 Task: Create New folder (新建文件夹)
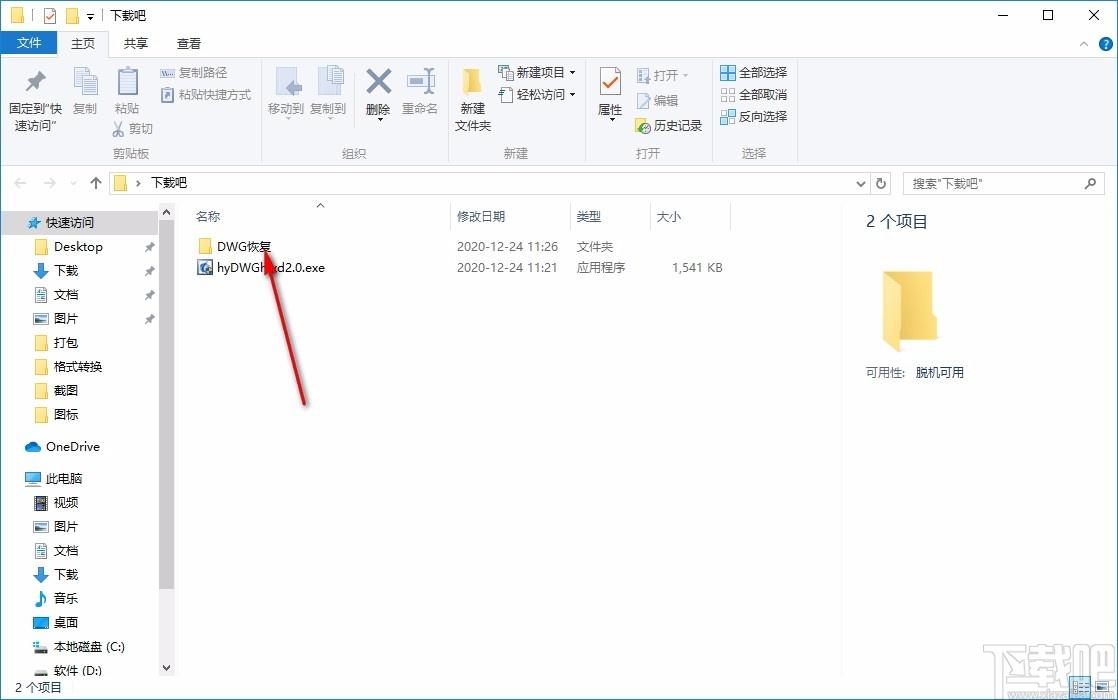473,99
